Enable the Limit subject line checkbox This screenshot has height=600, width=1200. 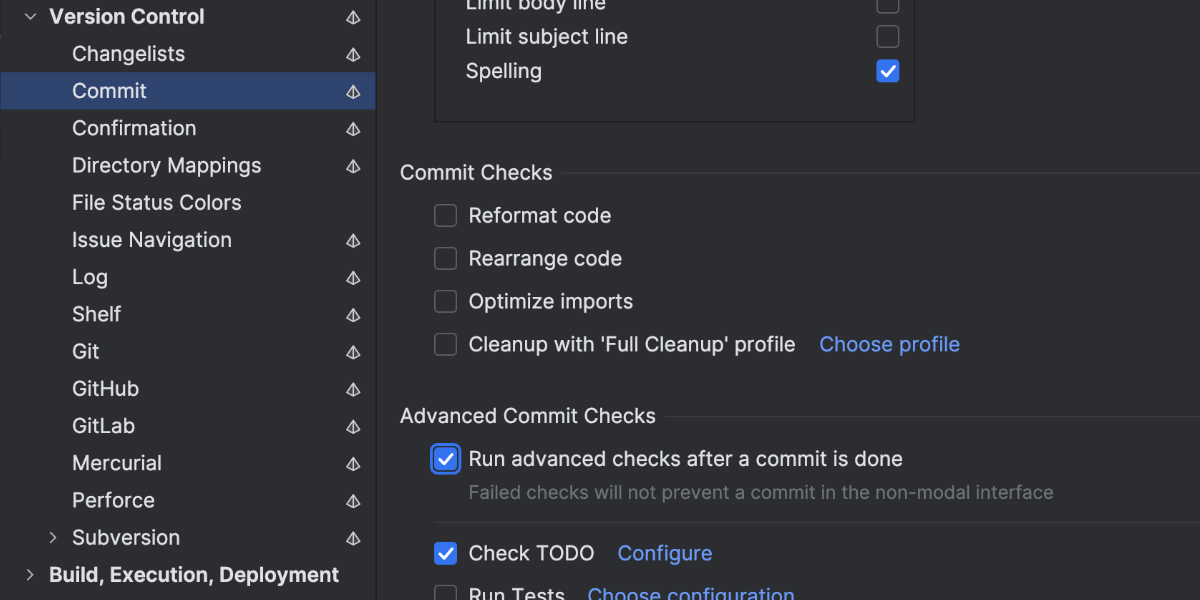coord(888,37)
